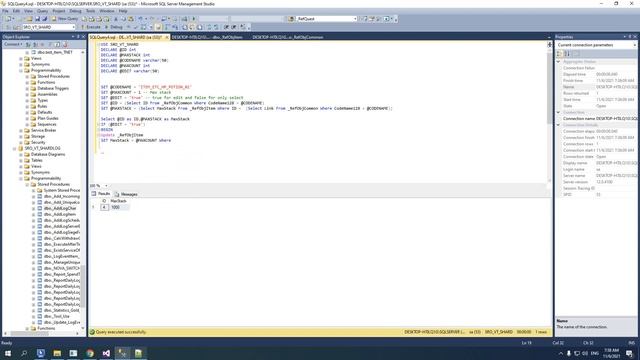Viewport: 640px width, 360px height.
Task: Select the Results tab
Action: click(x=101, y=194)
